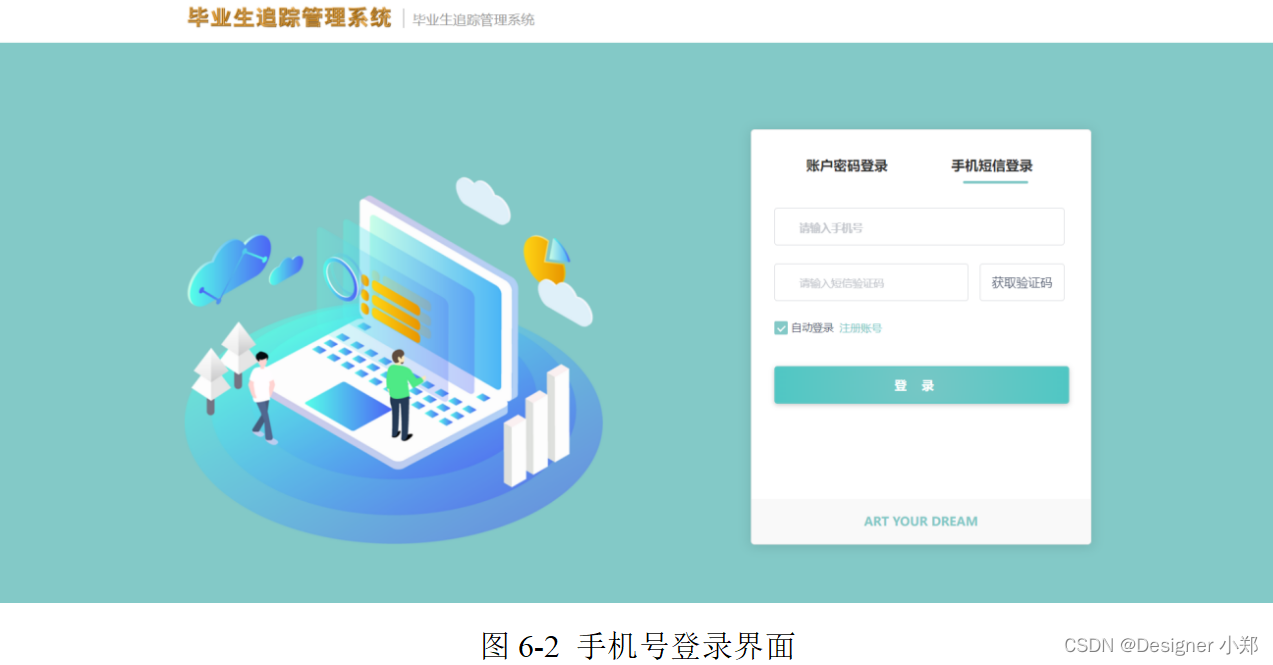Click the gray 毕业生追踪管理系统 subtitle text
Image resolution: width=1273 pixels, height=665 pixels.
pyautogui.click(x=474, y=19)
